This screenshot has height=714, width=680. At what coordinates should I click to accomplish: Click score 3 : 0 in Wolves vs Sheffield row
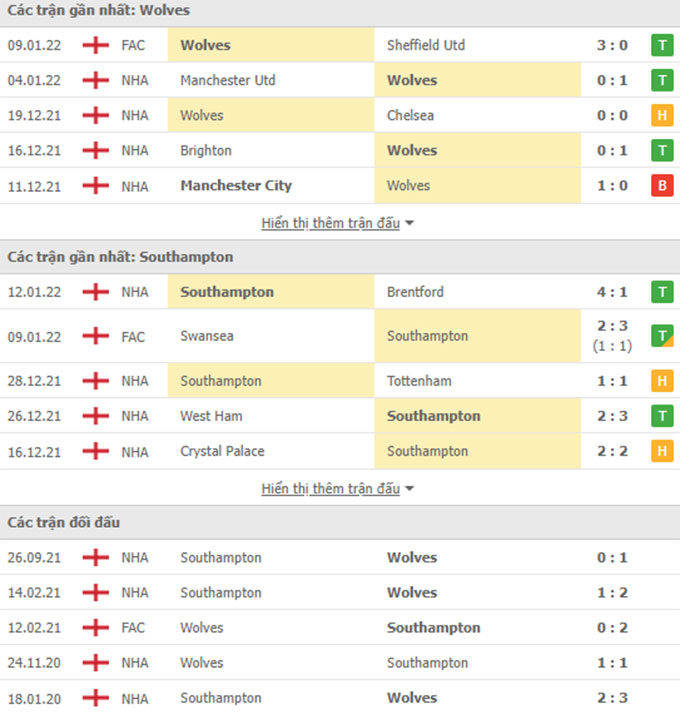click(612, 45)
